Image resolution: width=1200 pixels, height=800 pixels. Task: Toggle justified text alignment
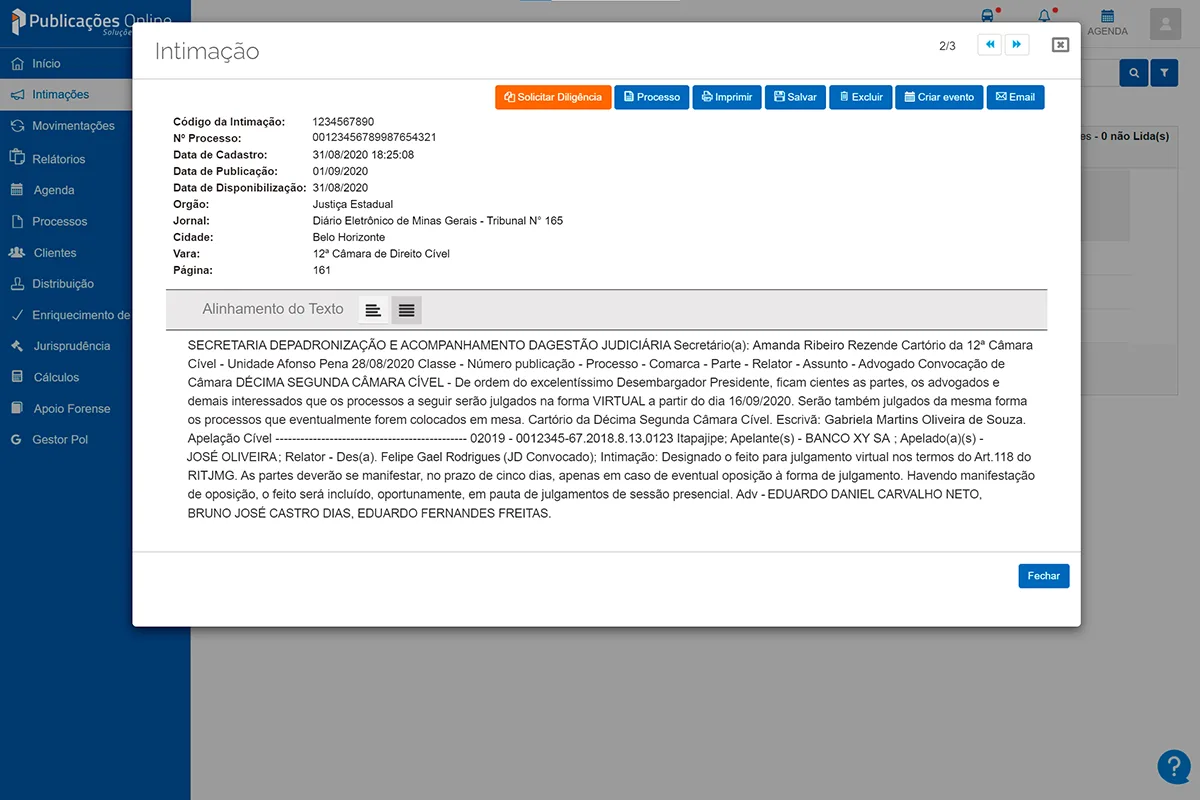pyautogui.click(x=405, y=310)
